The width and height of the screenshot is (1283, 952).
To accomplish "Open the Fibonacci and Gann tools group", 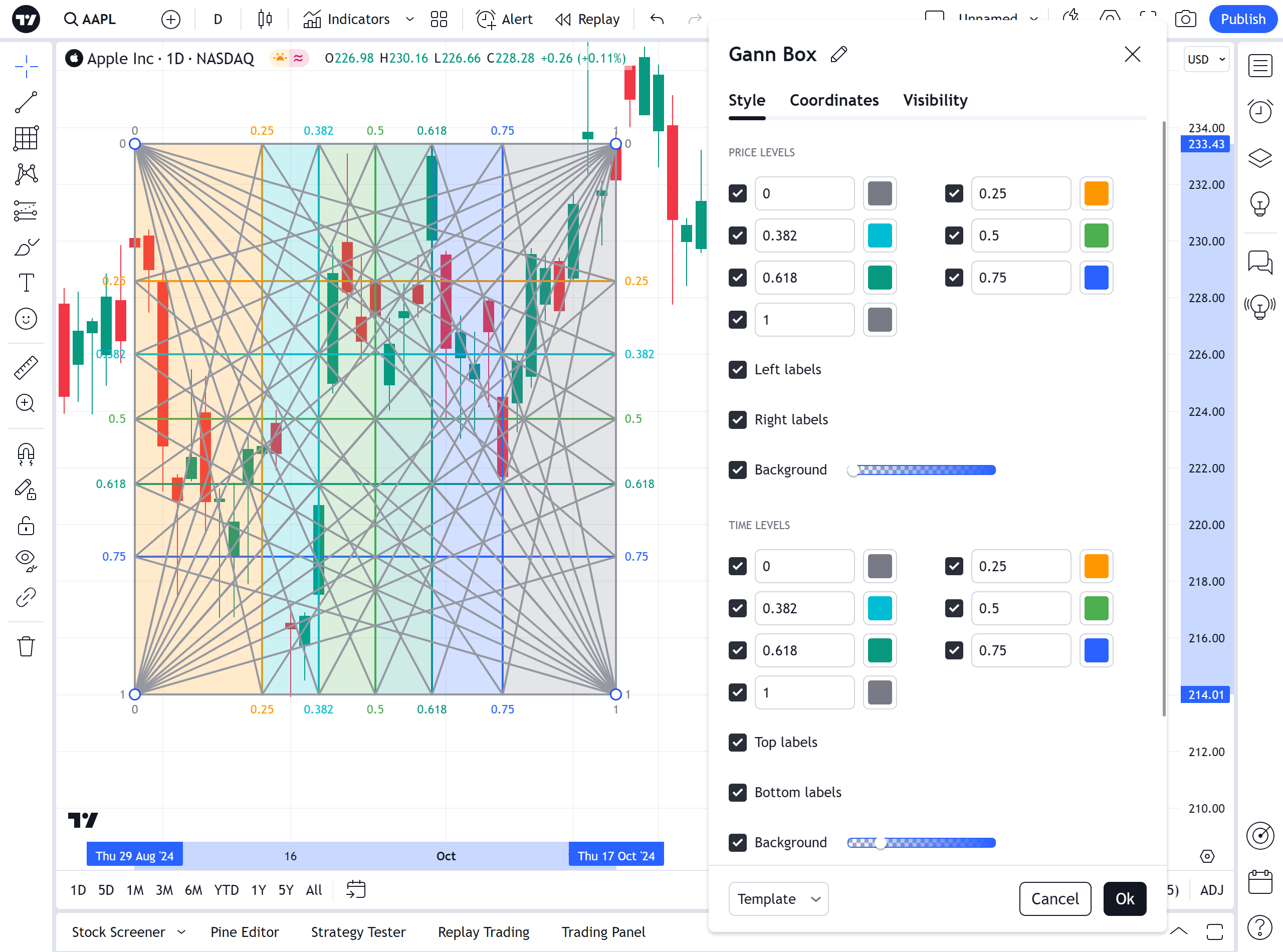I will (26, 138).
